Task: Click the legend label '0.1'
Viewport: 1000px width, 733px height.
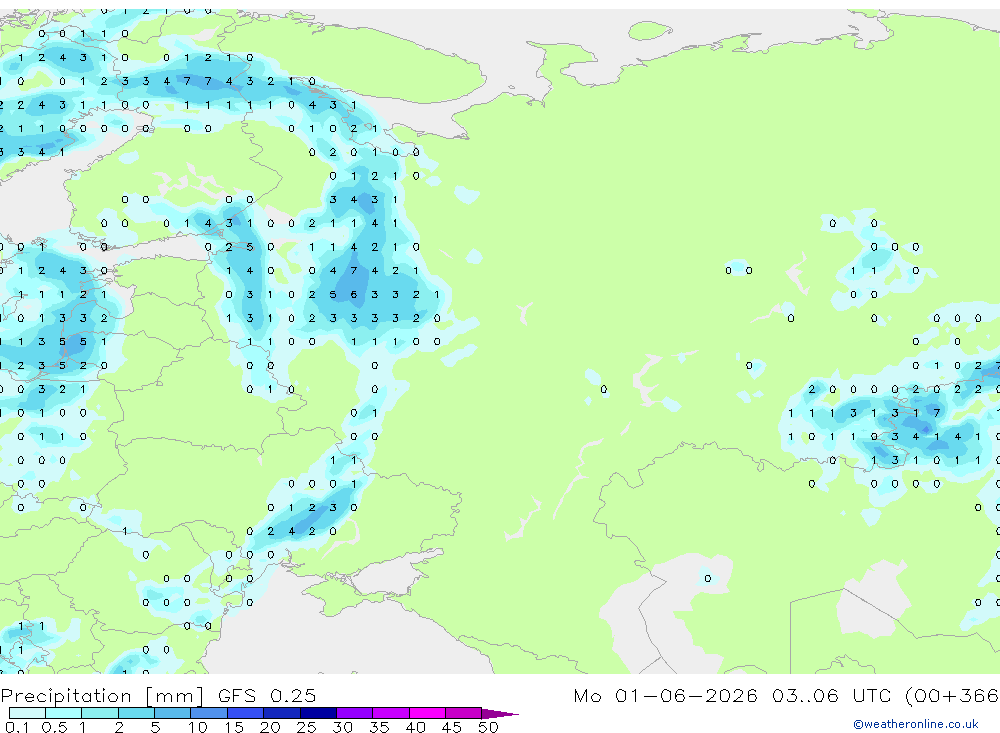Action: tap(17, 727)
